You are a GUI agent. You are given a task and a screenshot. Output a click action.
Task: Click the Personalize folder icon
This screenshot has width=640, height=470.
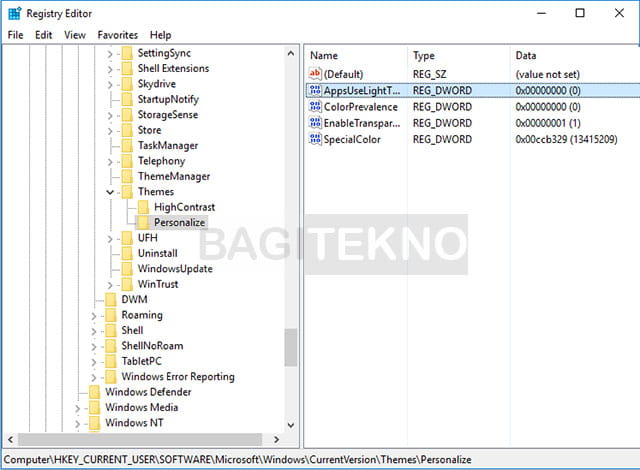click(144, 223)
